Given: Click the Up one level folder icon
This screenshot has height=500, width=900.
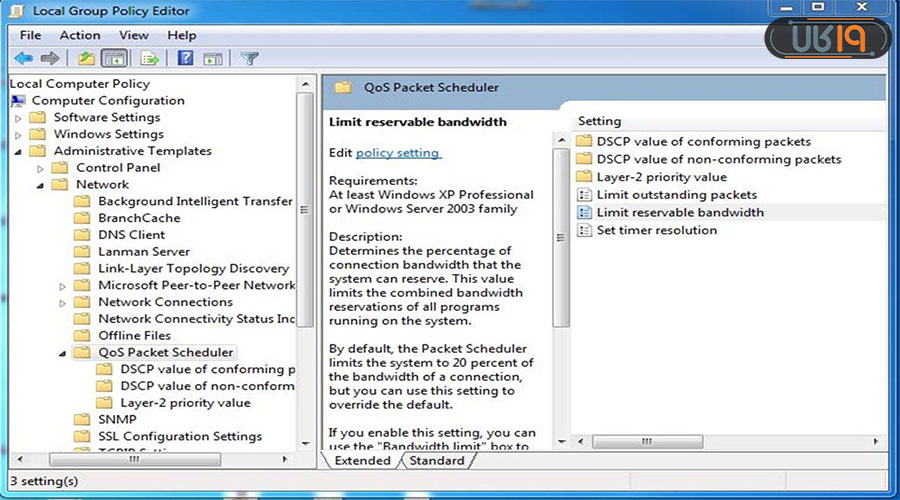Looking at the screenshot, I should pos(87,58).
